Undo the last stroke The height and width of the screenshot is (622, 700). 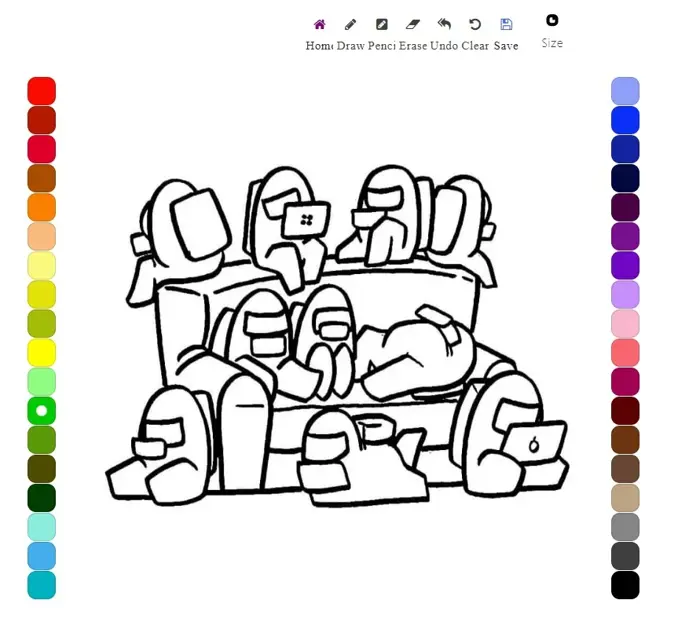pos(444,25)
